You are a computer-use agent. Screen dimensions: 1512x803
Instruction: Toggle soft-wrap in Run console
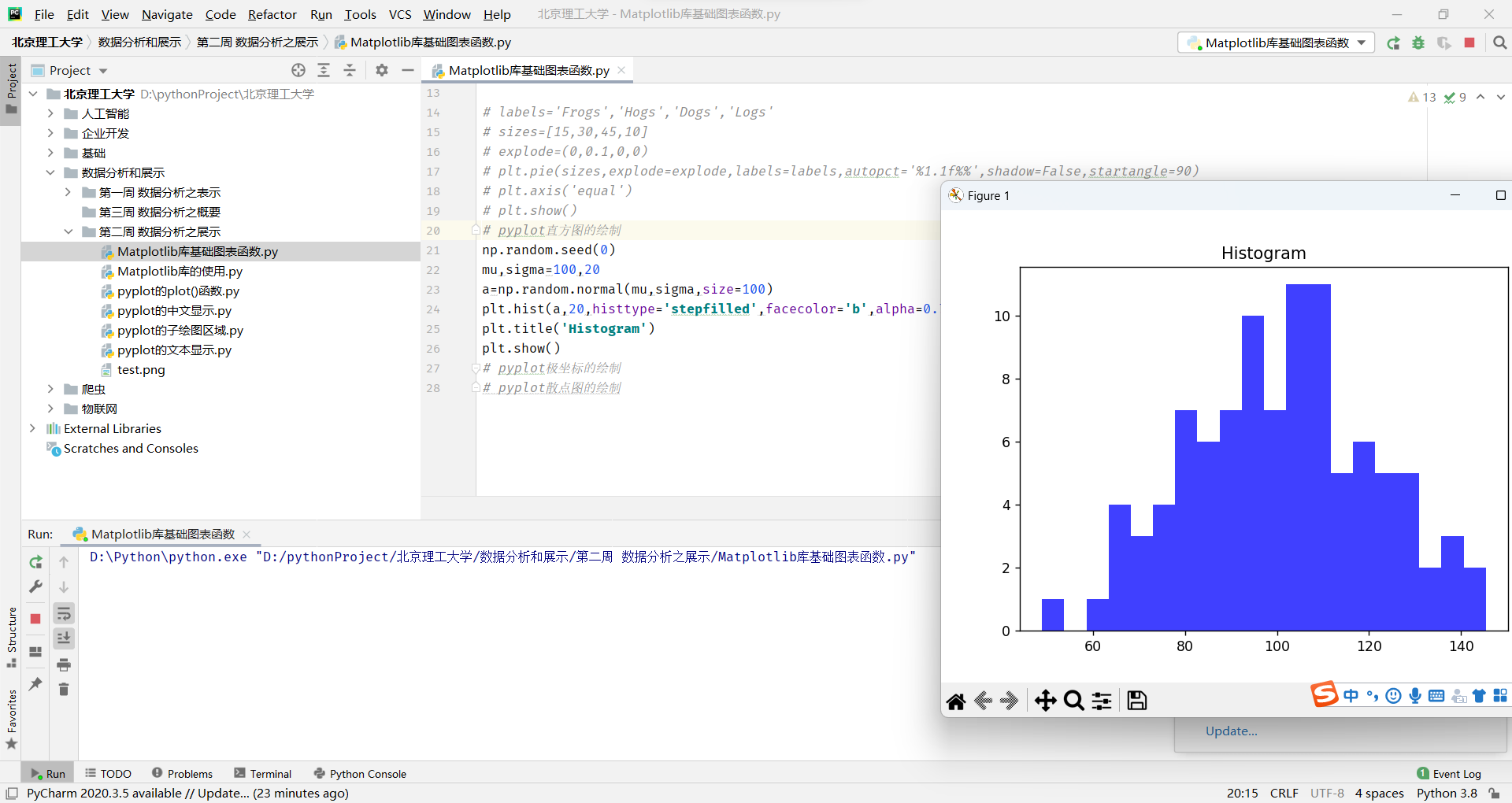(64, 613)
